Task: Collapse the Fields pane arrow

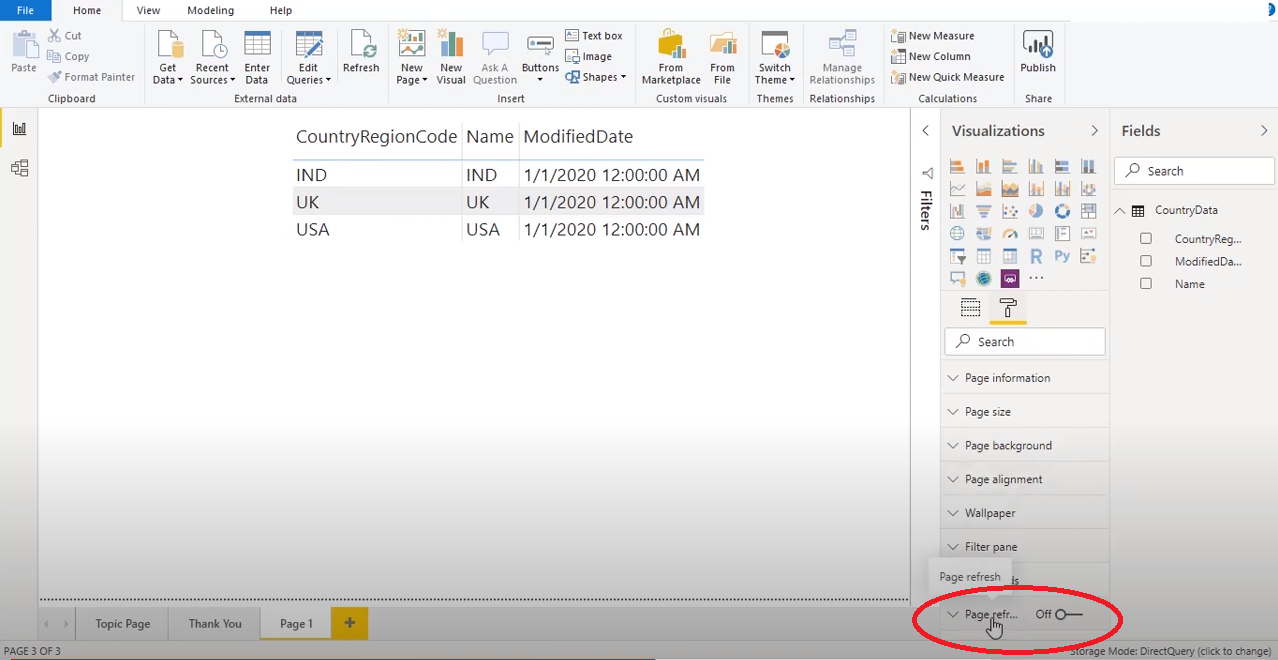Action: 1265,131
